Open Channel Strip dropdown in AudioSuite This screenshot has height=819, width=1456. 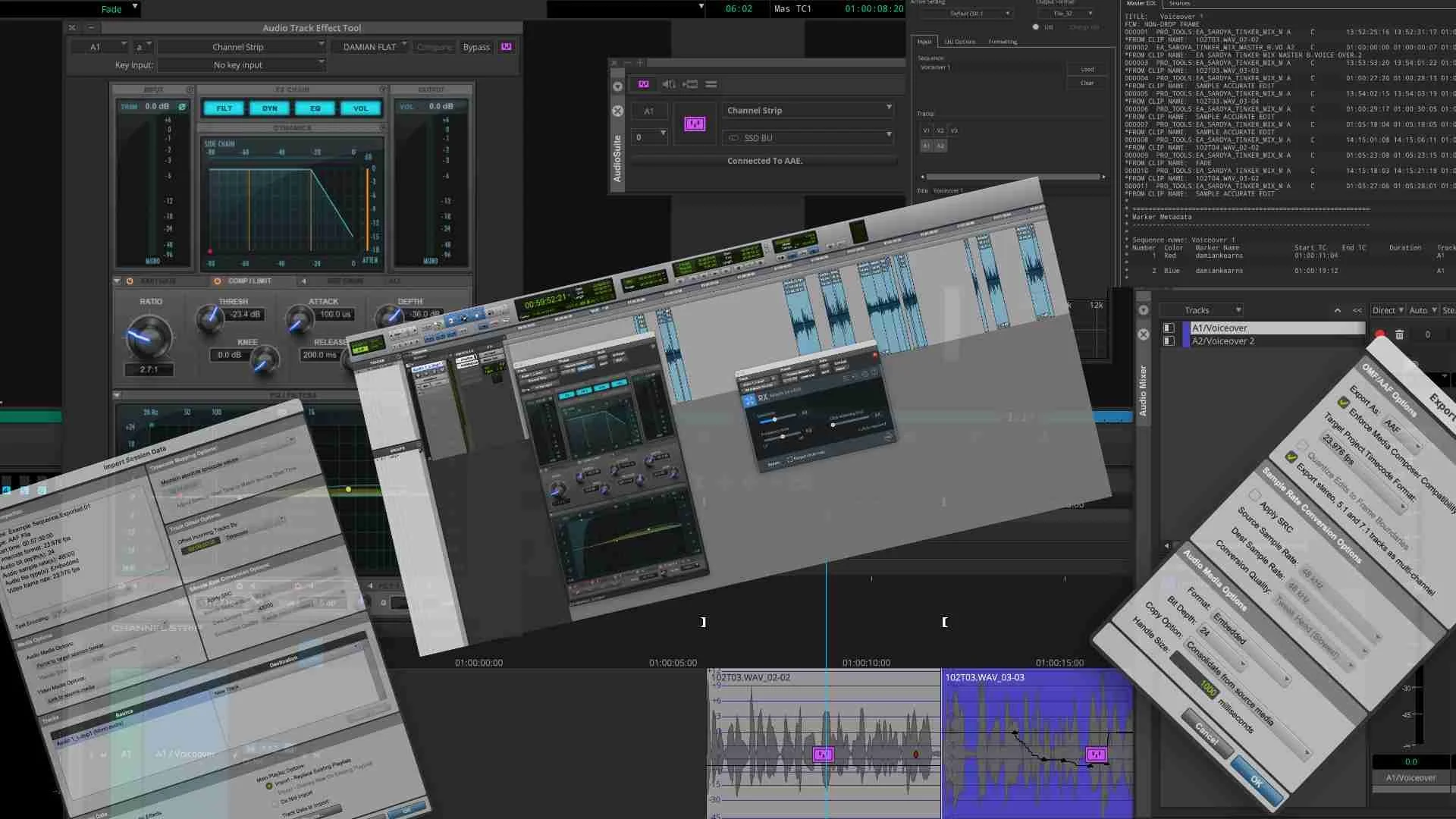[x=808, y=111]
